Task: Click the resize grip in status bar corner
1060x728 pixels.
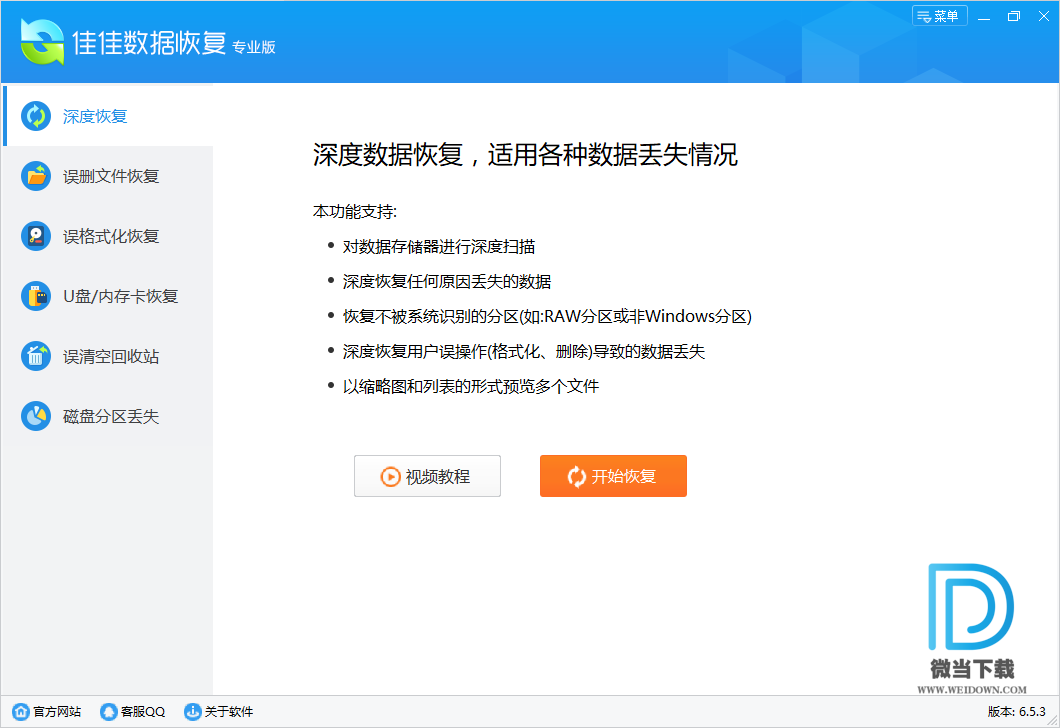Action: (1053, 721)
